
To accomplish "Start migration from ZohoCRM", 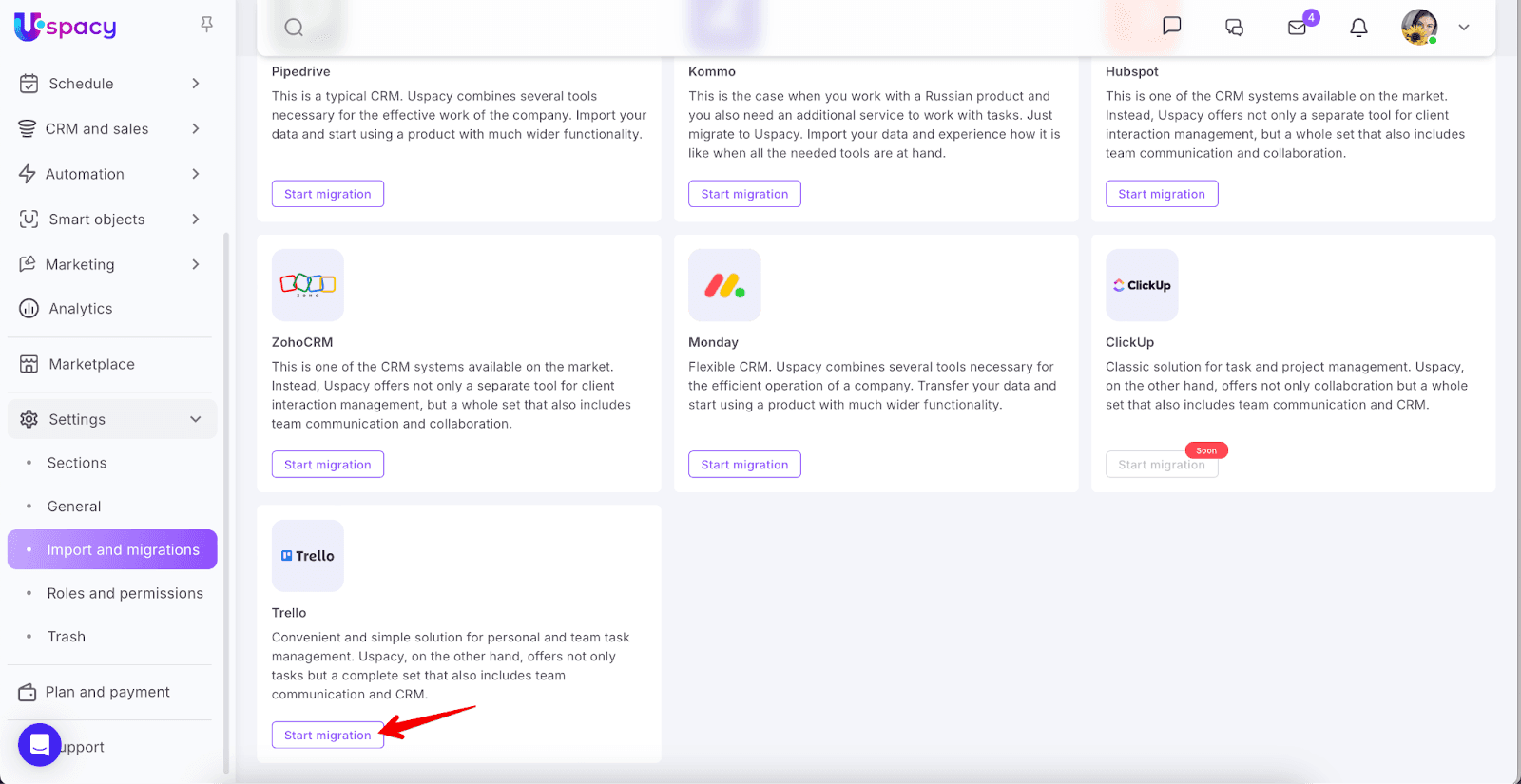I will (328, 465).
